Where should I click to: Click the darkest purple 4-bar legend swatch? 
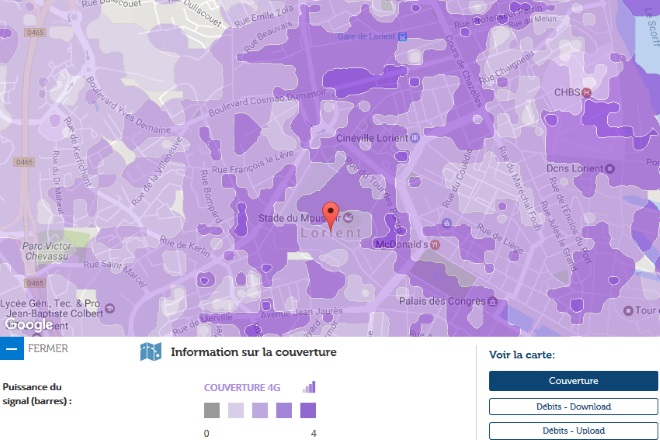[308, 410]
